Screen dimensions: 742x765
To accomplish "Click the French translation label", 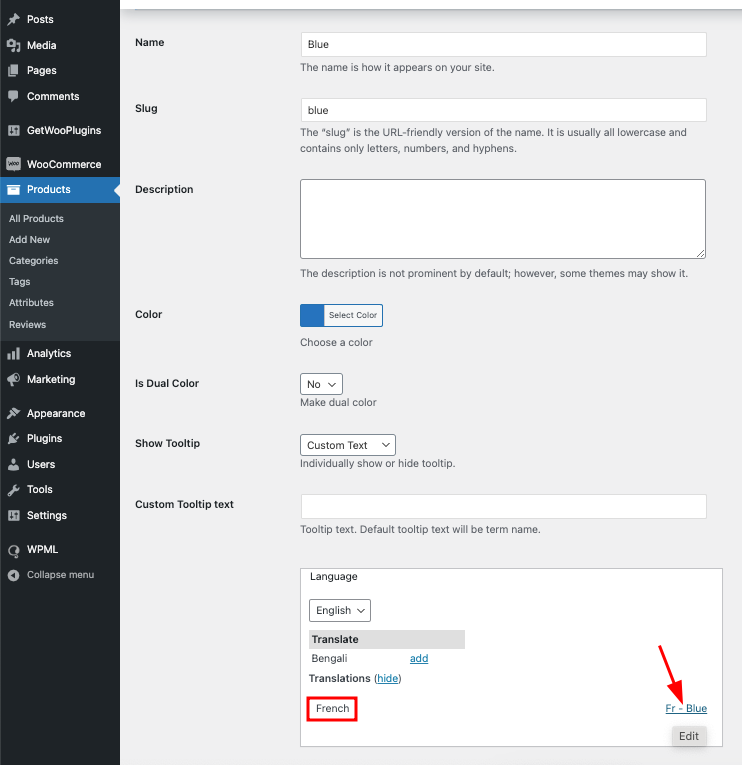I will (332, 708).
